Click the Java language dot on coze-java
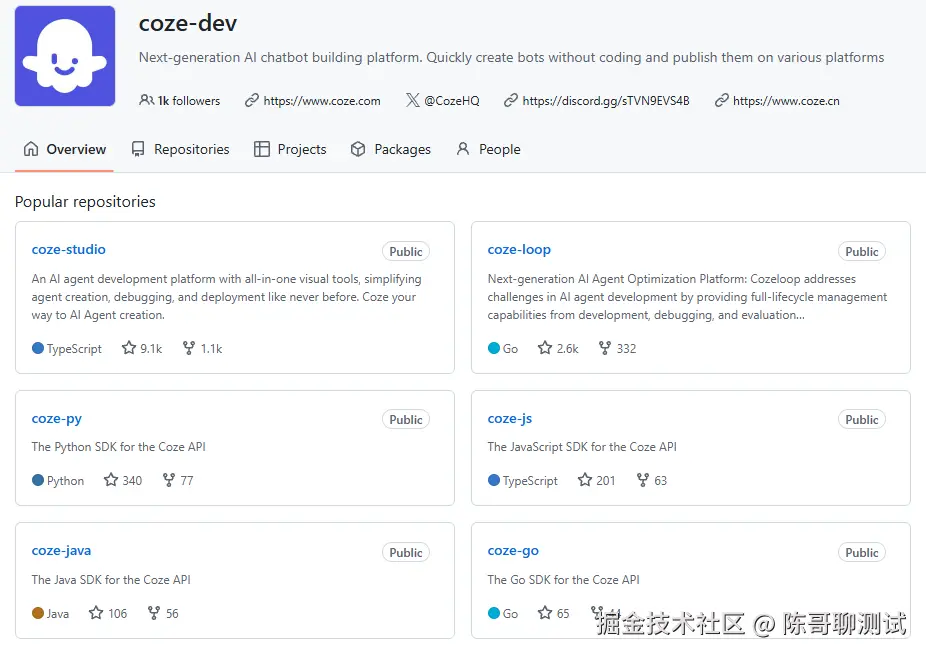The height and width of the screenshot is (657, 926). tap(38, 613)
